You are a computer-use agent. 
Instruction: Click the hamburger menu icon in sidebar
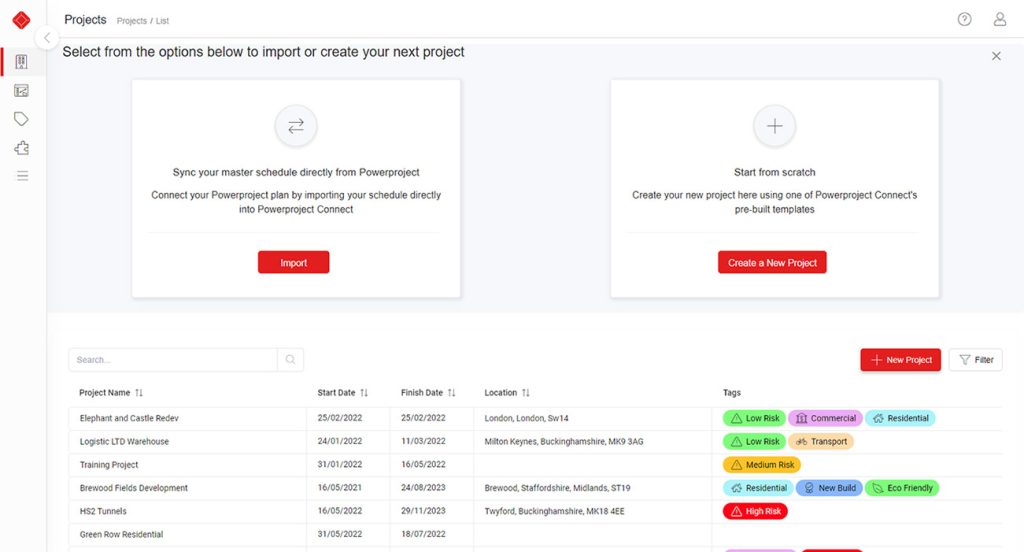(x=21, y=176)
